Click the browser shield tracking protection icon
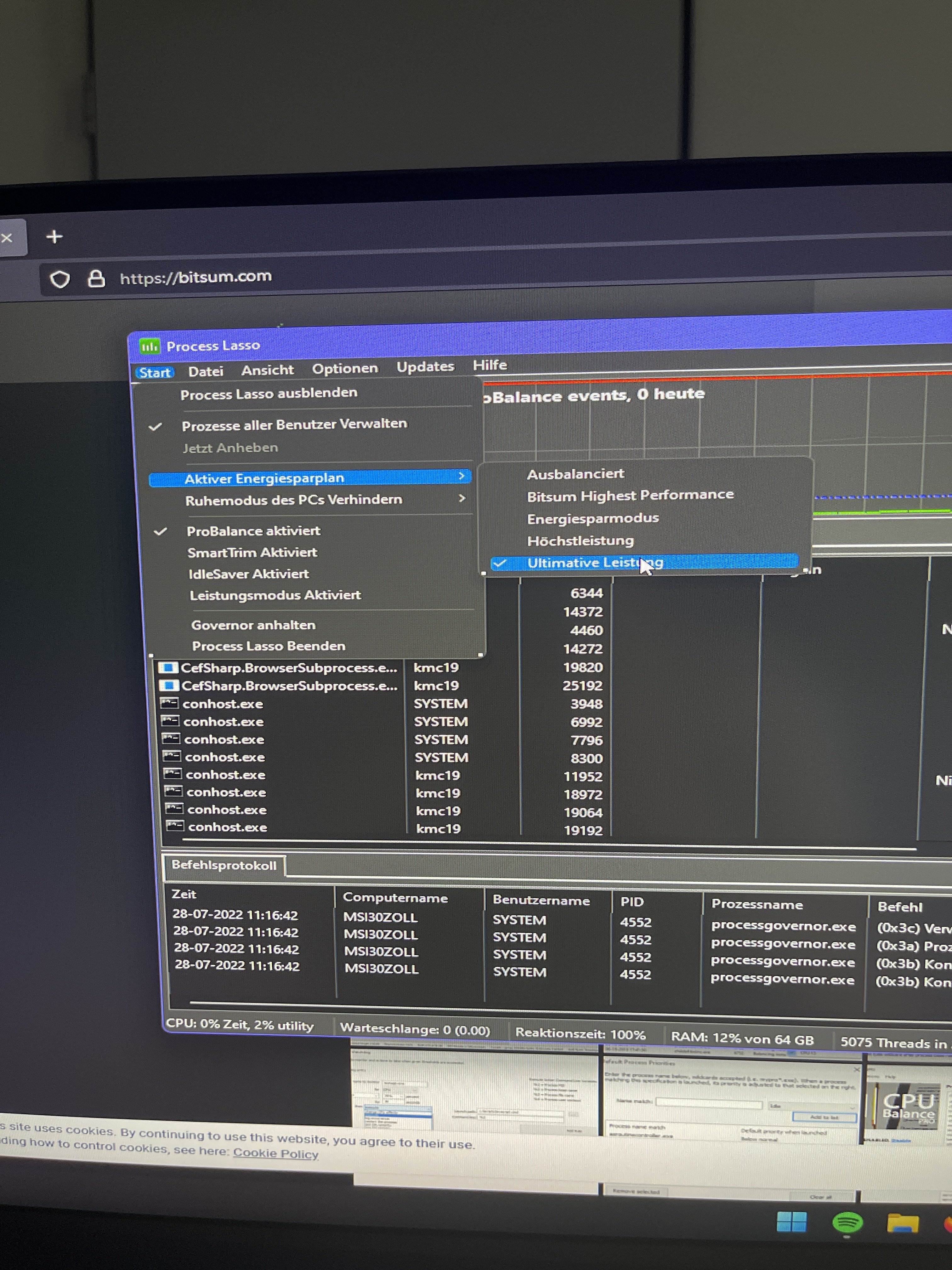952x1270 pixels. point(60,280)
